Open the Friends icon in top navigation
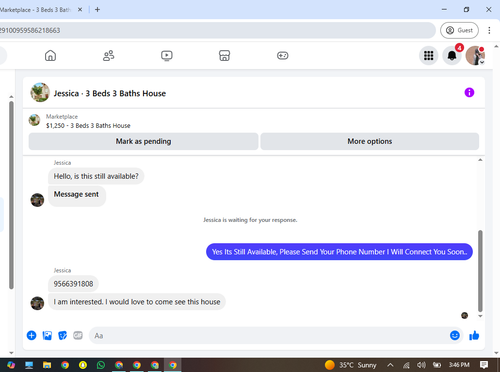 pyautogui.click(x=108, y=55)
